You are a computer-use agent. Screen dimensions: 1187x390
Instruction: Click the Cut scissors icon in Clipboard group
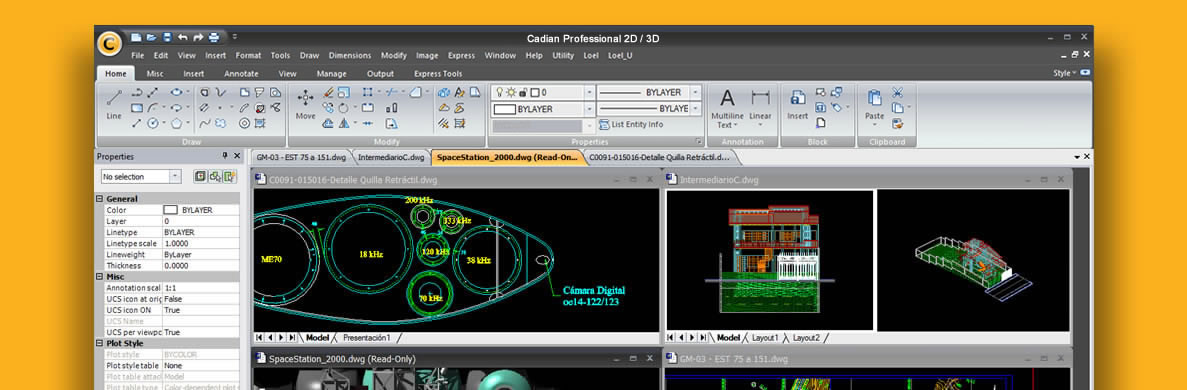pyautogui.click(x=898, y=92)
